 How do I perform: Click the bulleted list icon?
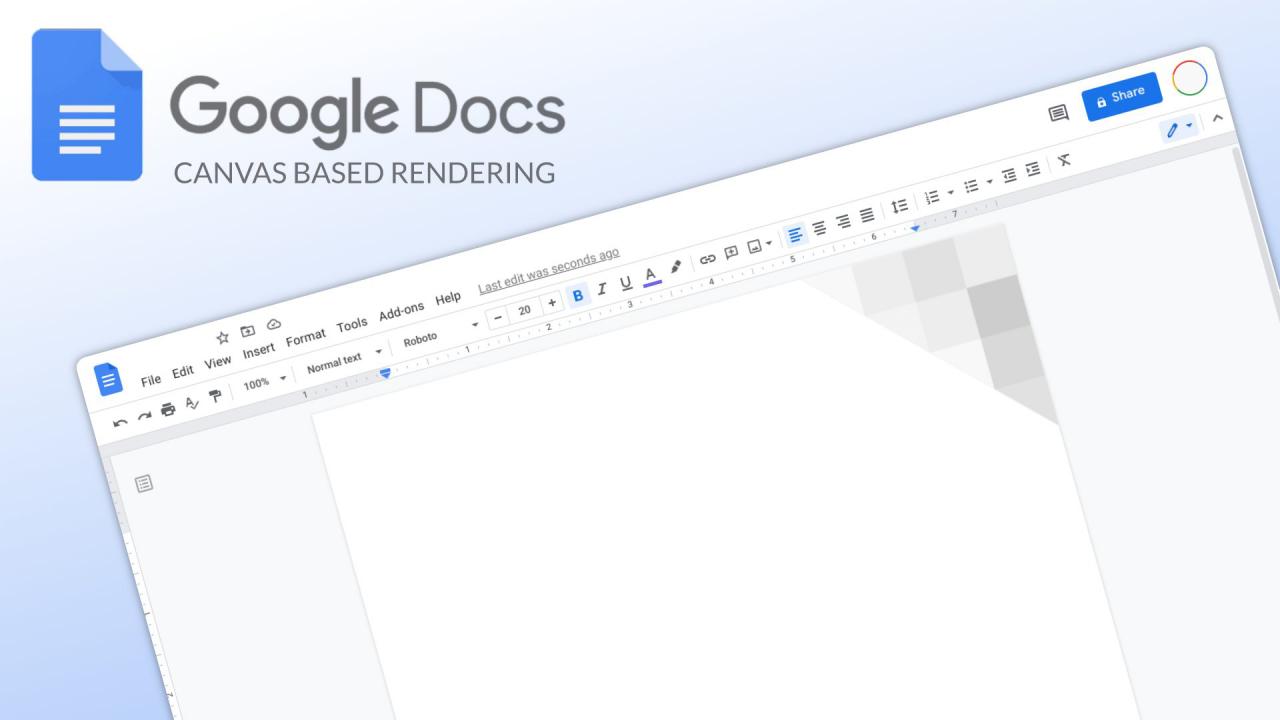point(970,186)
